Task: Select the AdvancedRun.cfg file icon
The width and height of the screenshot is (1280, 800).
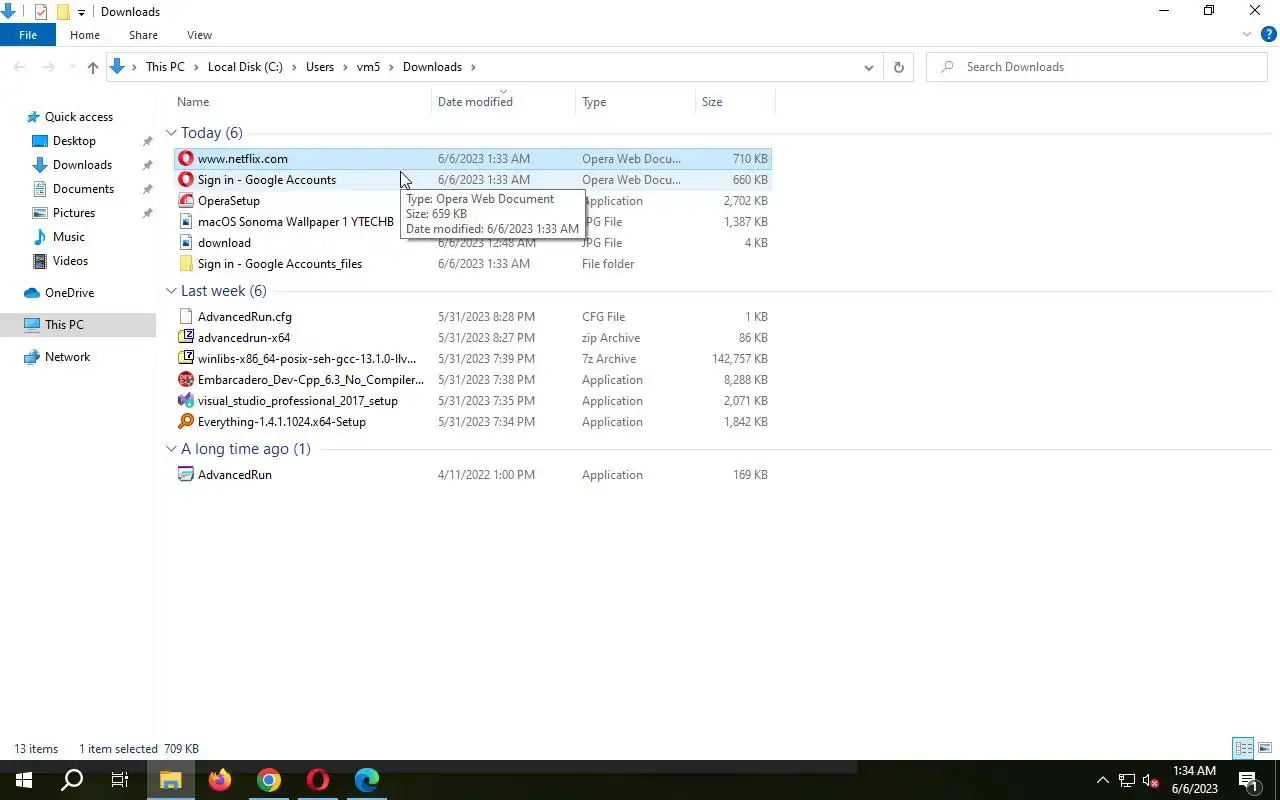Action: point(185,317)
